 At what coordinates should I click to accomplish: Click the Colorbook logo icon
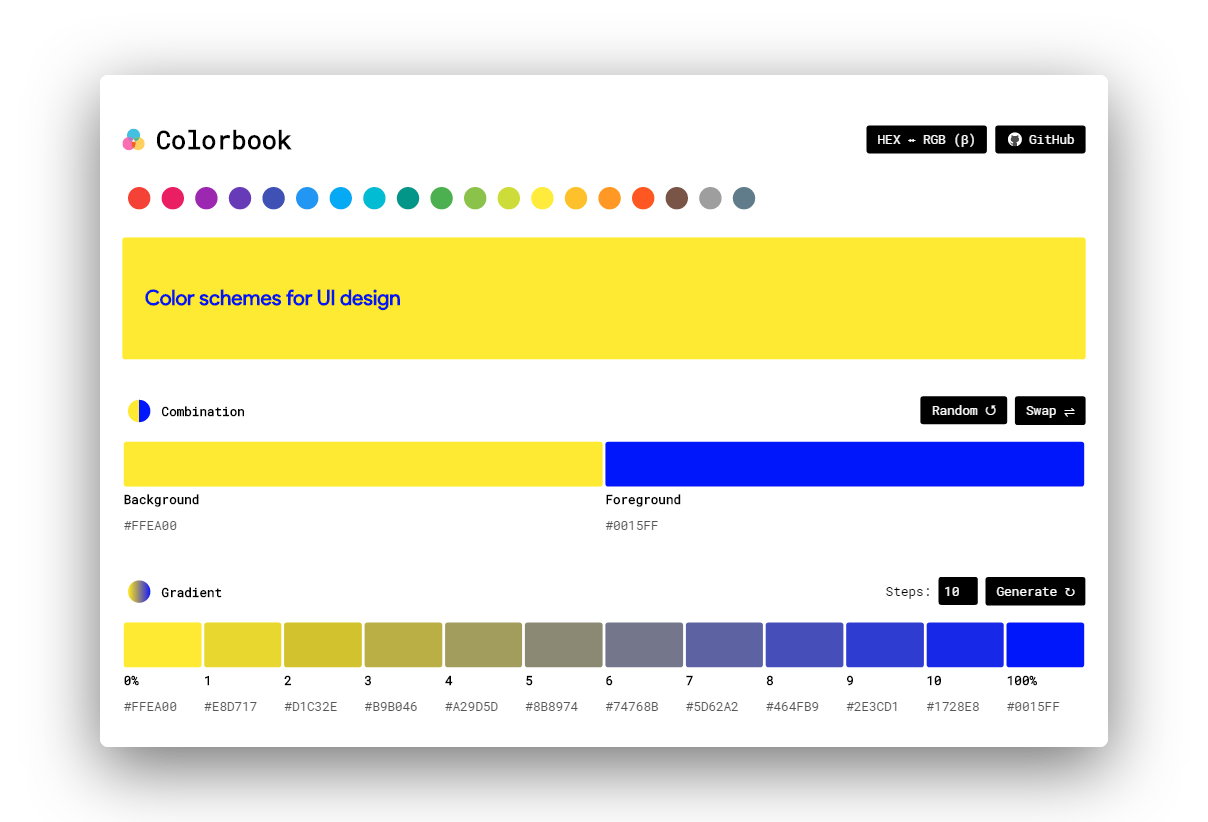pyautogui.click(x=134, y=140)
